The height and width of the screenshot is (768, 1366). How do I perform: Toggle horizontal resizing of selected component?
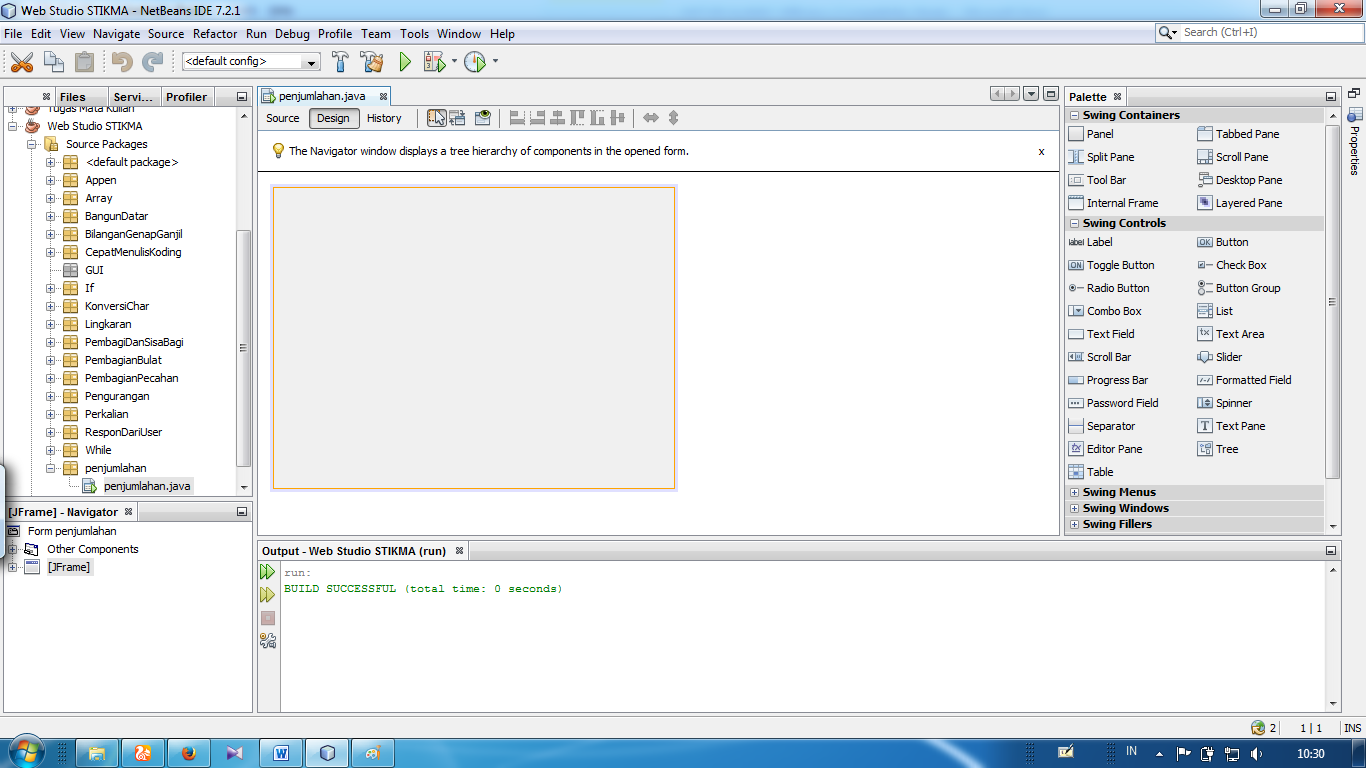click(651, 117)
